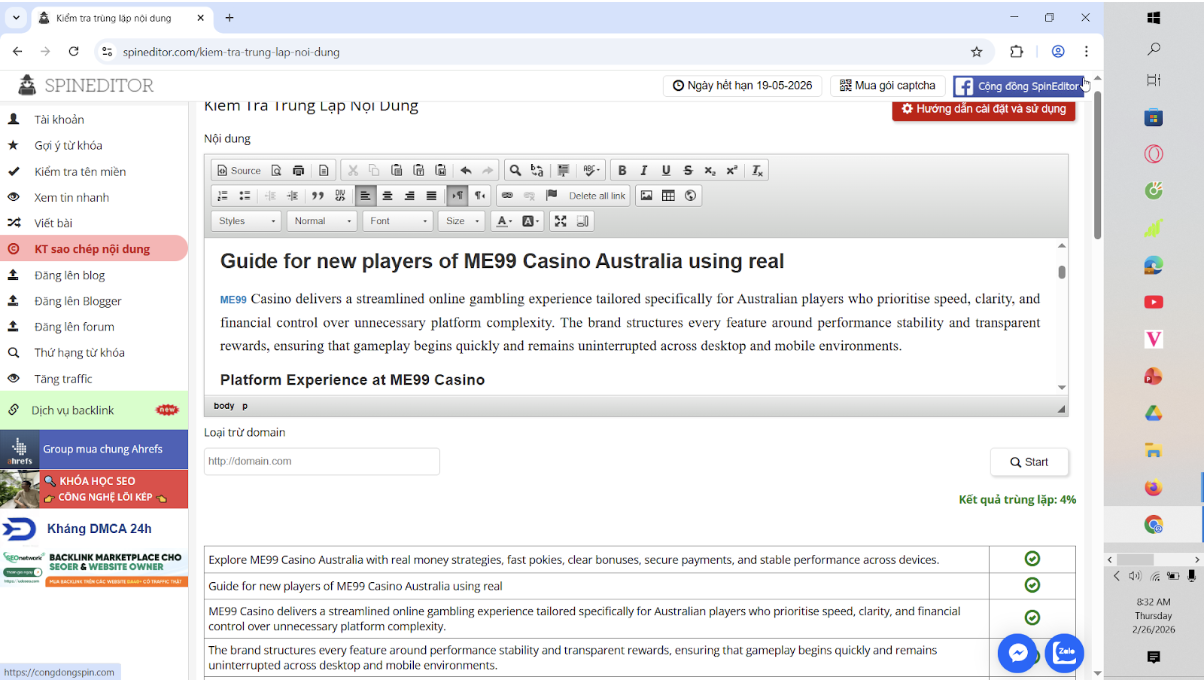Screen dimensions: 1204x682
Task: Toggle bold formatting in the editor
Action: [621, 170]
